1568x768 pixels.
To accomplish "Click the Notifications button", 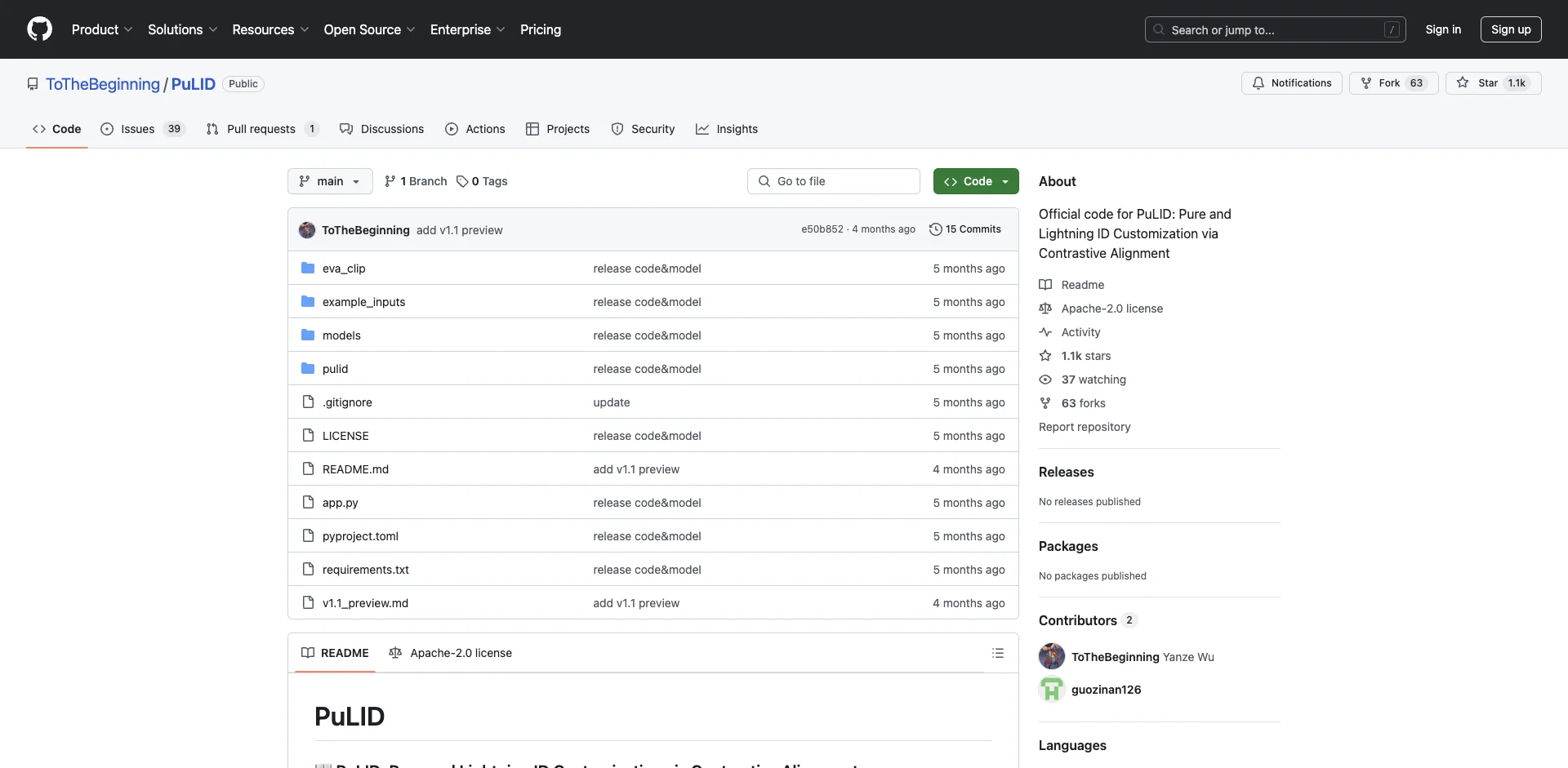I will point(1292,83).
